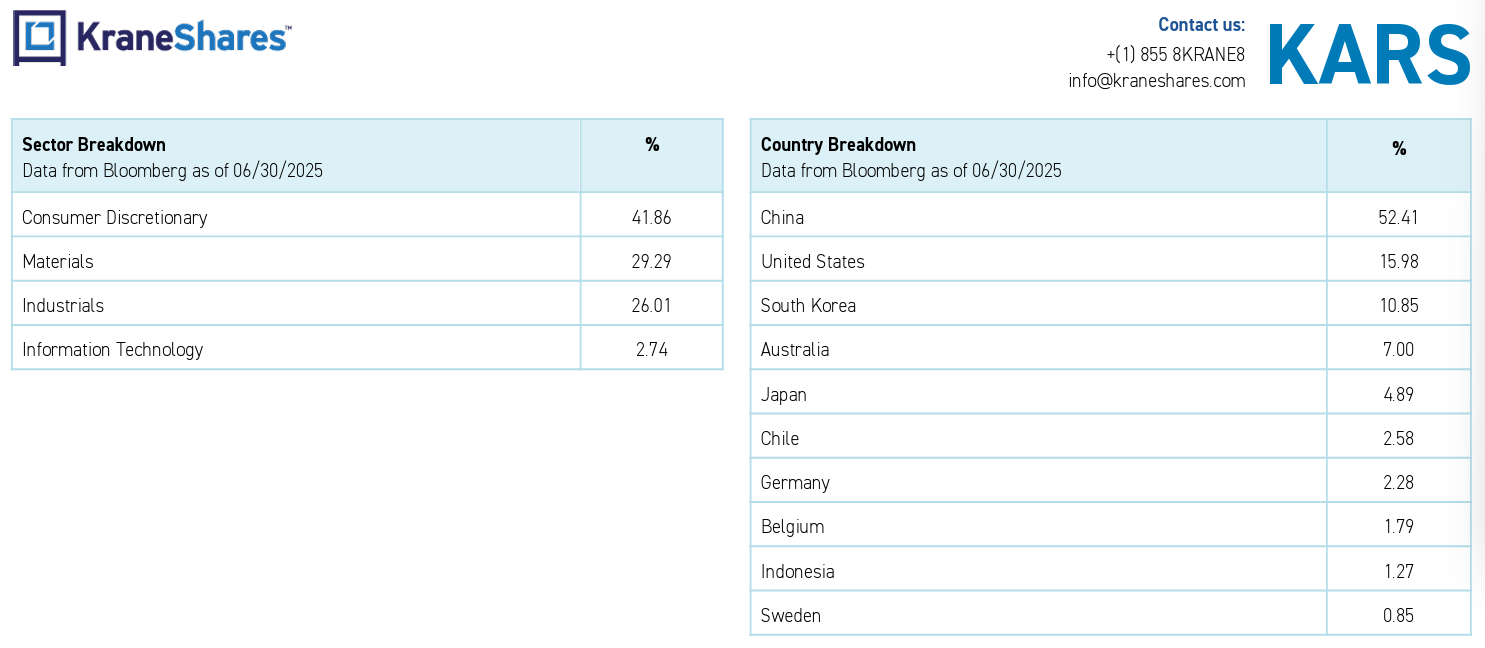
Task: Select the United States country row
Action: [1111, 261]
